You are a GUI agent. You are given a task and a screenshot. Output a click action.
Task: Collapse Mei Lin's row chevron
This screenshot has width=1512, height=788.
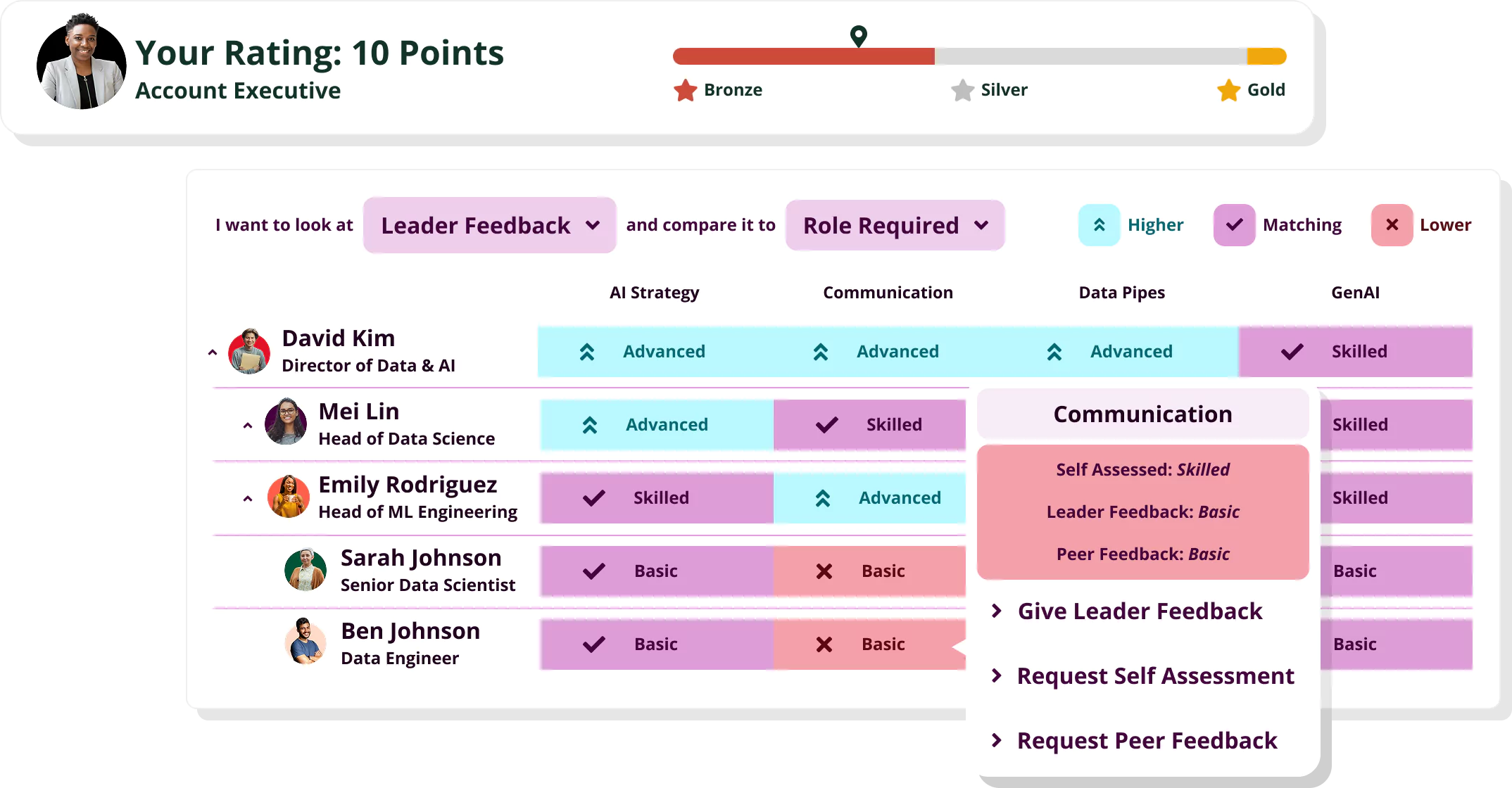click(x=248, y=426)
